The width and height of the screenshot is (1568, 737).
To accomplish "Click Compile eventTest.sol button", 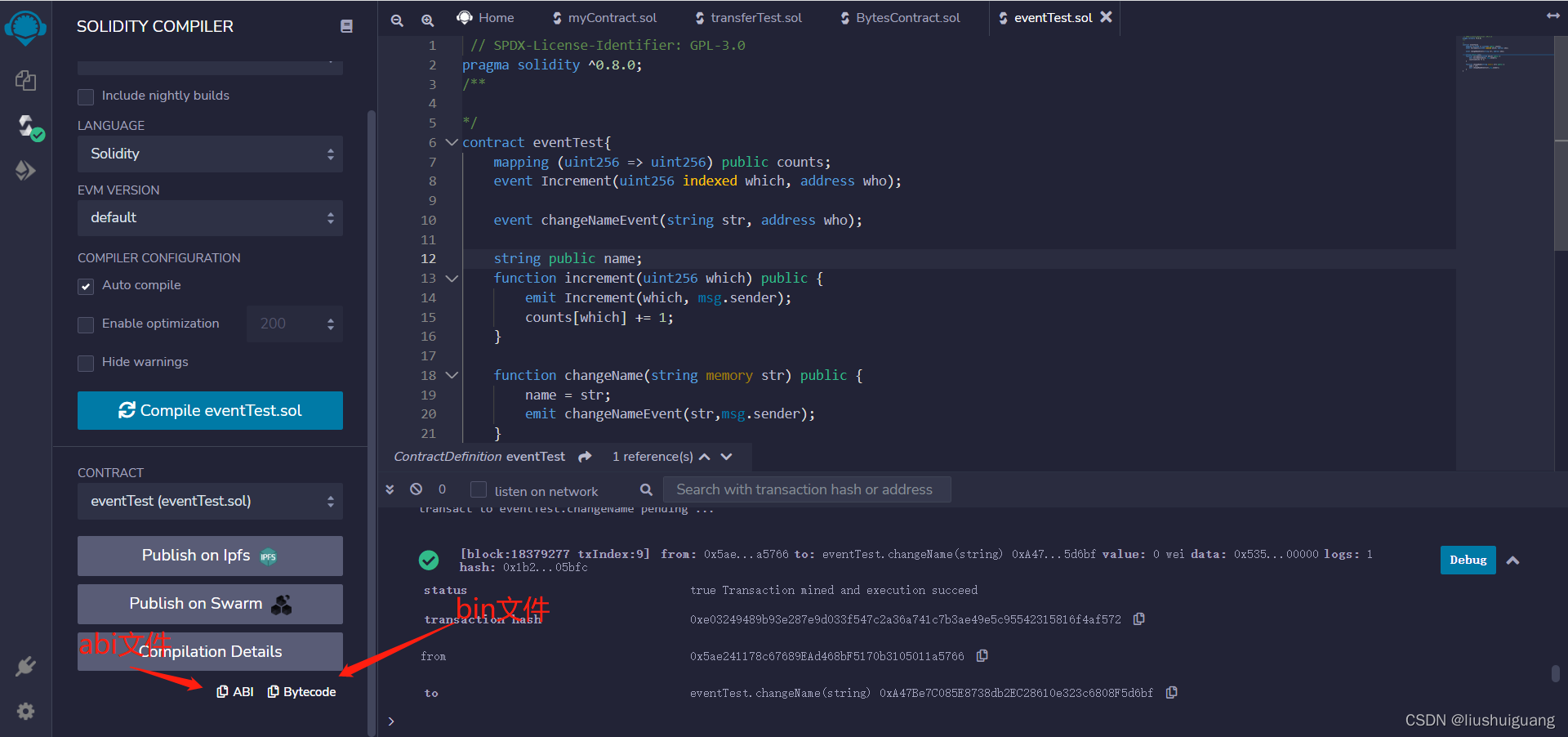I will tap(210, 410).
